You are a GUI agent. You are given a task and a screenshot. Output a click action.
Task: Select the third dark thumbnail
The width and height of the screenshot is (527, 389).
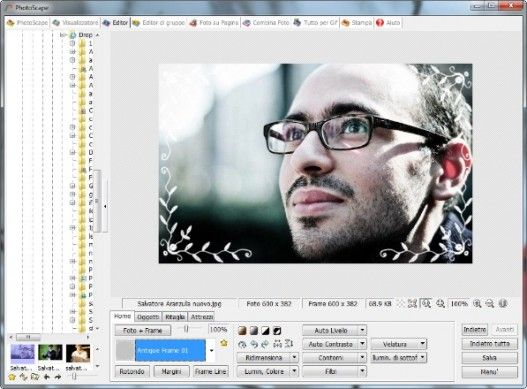coord(78,353)
